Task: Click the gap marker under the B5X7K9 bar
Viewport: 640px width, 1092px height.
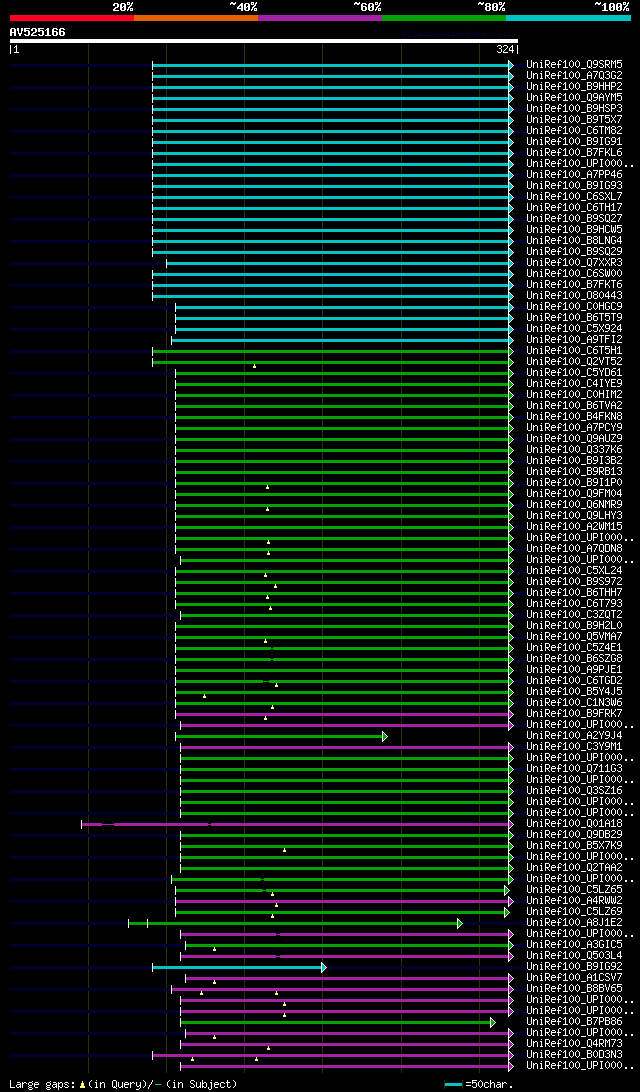Action: (x=284, y=850)
